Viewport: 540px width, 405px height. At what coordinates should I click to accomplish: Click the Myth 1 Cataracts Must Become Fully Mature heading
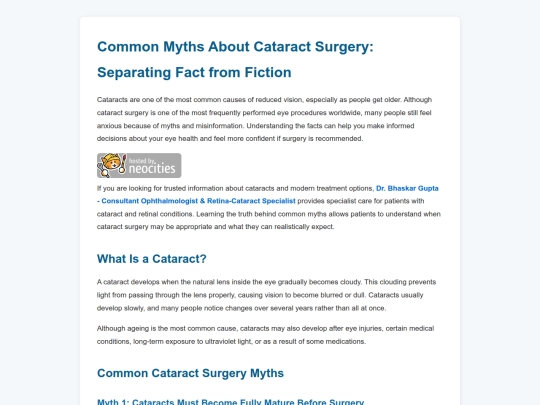coord(230,402)
